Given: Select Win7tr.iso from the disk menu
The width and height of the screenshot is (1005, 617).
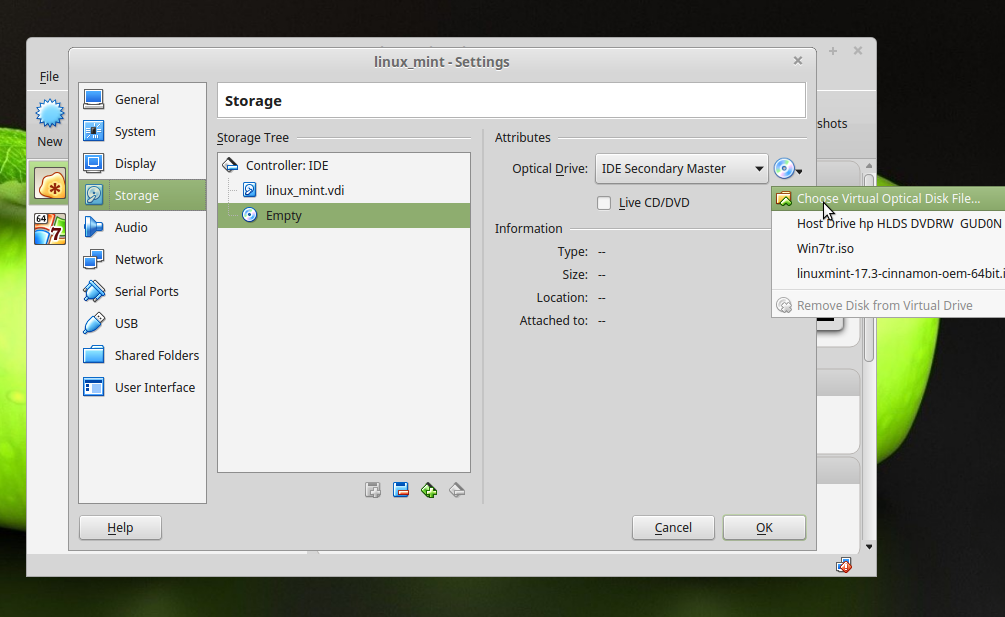Looking at the screenshot, I should (888, 249).
